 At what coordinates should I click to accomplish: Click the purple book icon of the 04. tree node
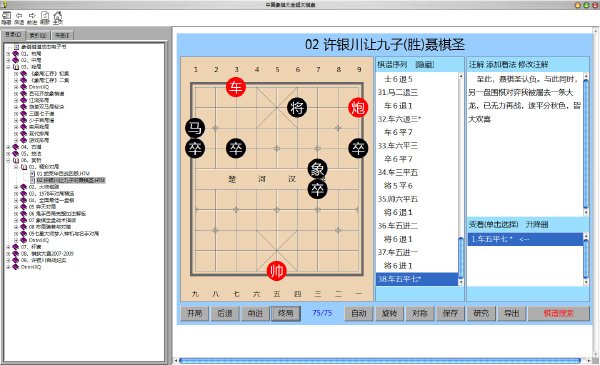(16, 147)
